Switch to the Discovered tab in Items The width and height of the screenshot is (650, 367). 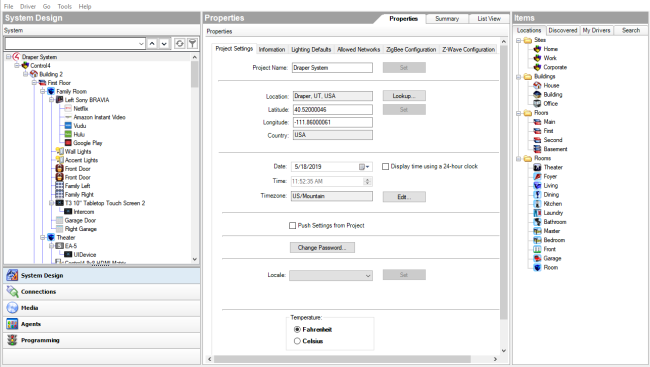click(563, 30)
